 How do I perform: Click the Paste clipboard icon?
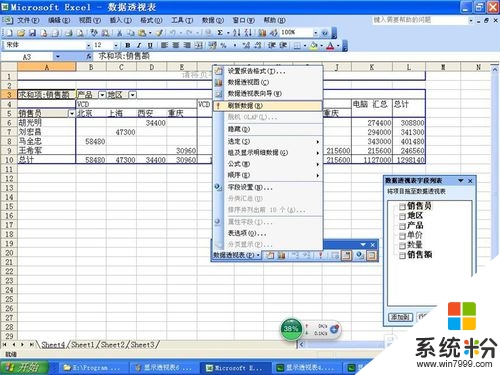(142, 33)
